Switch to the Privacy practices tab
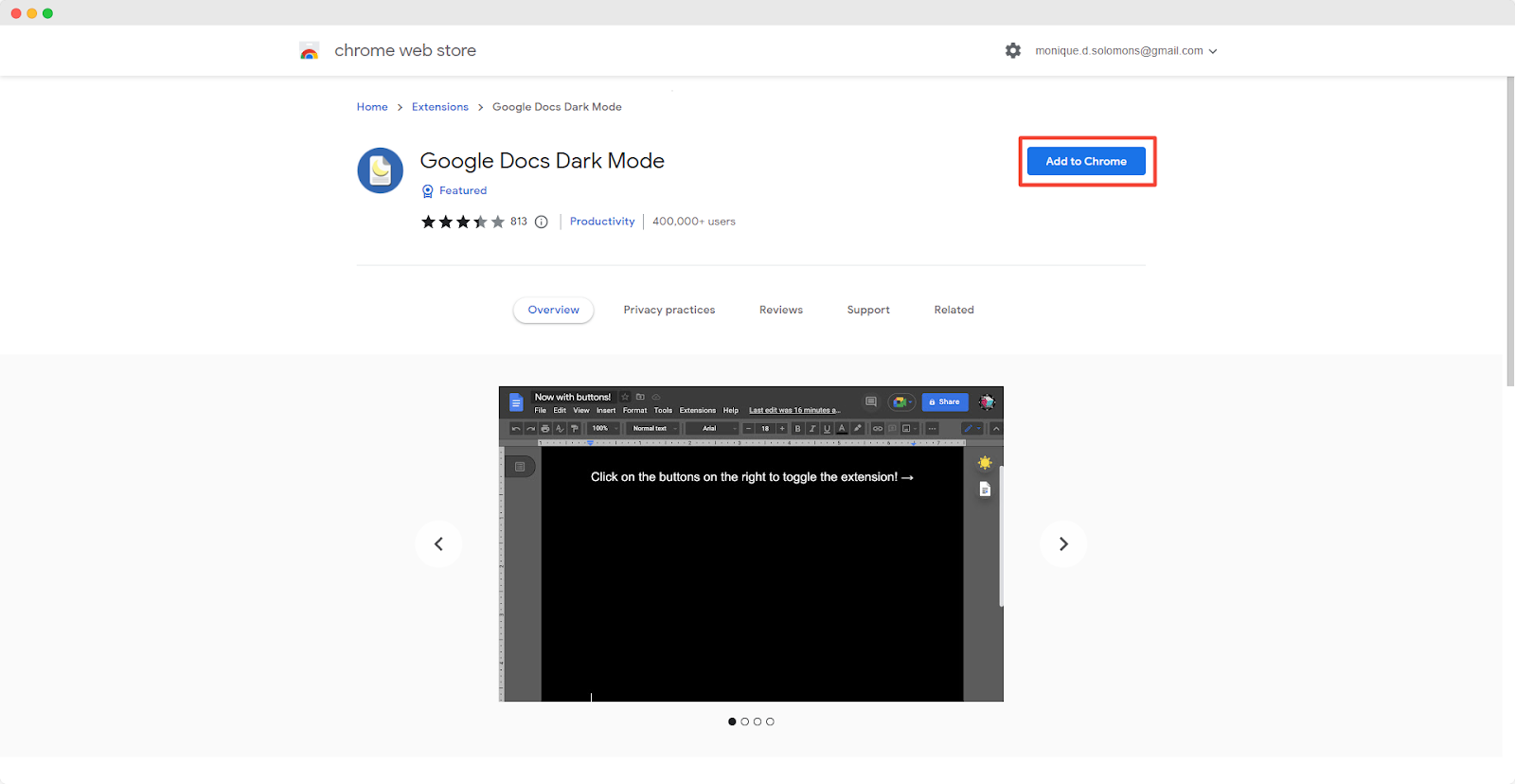The height and width of the screenshot is (784, 1515). coord(668,311)
